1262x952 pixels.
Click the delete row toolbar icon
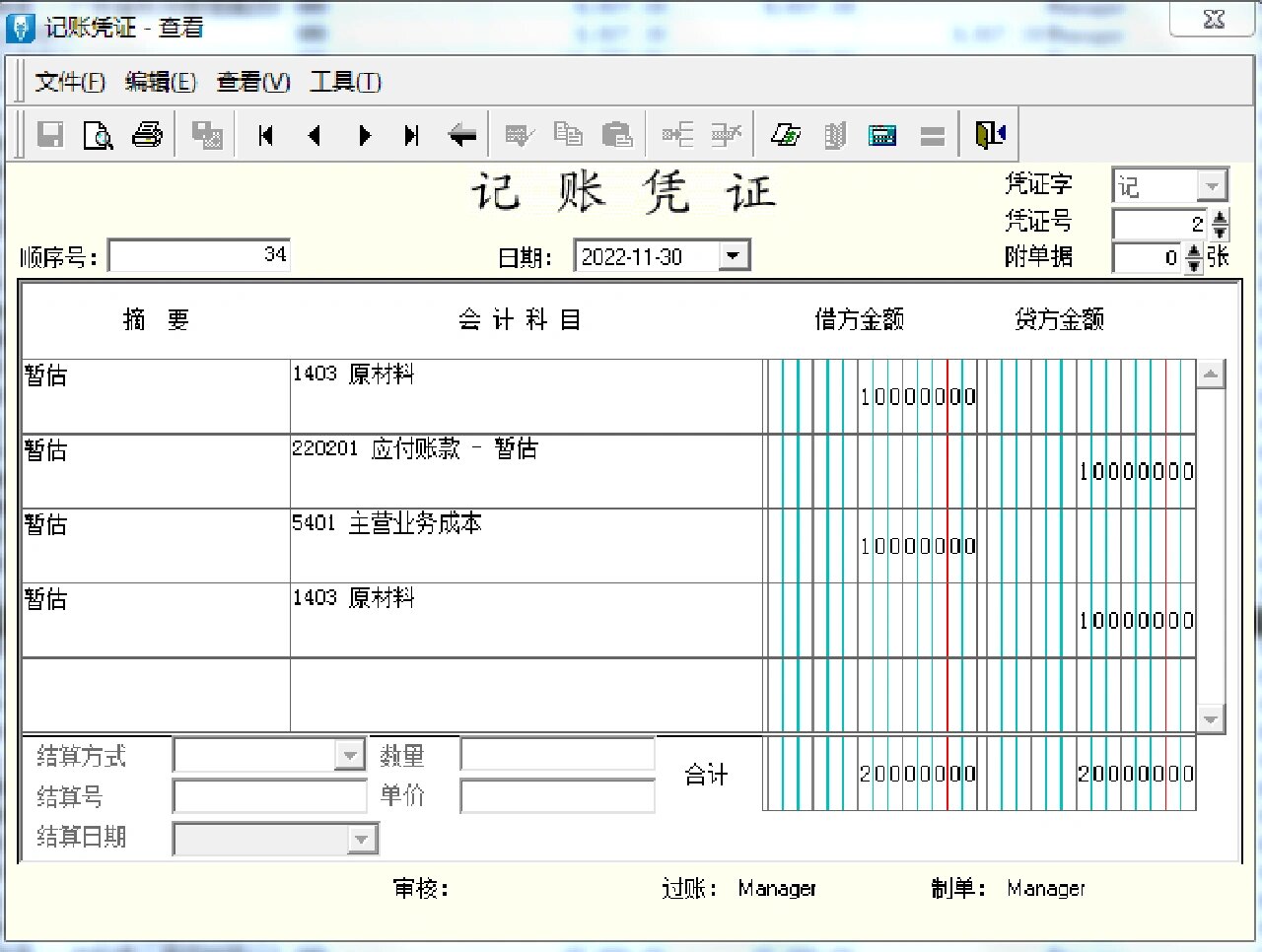(x=727, y=134)
